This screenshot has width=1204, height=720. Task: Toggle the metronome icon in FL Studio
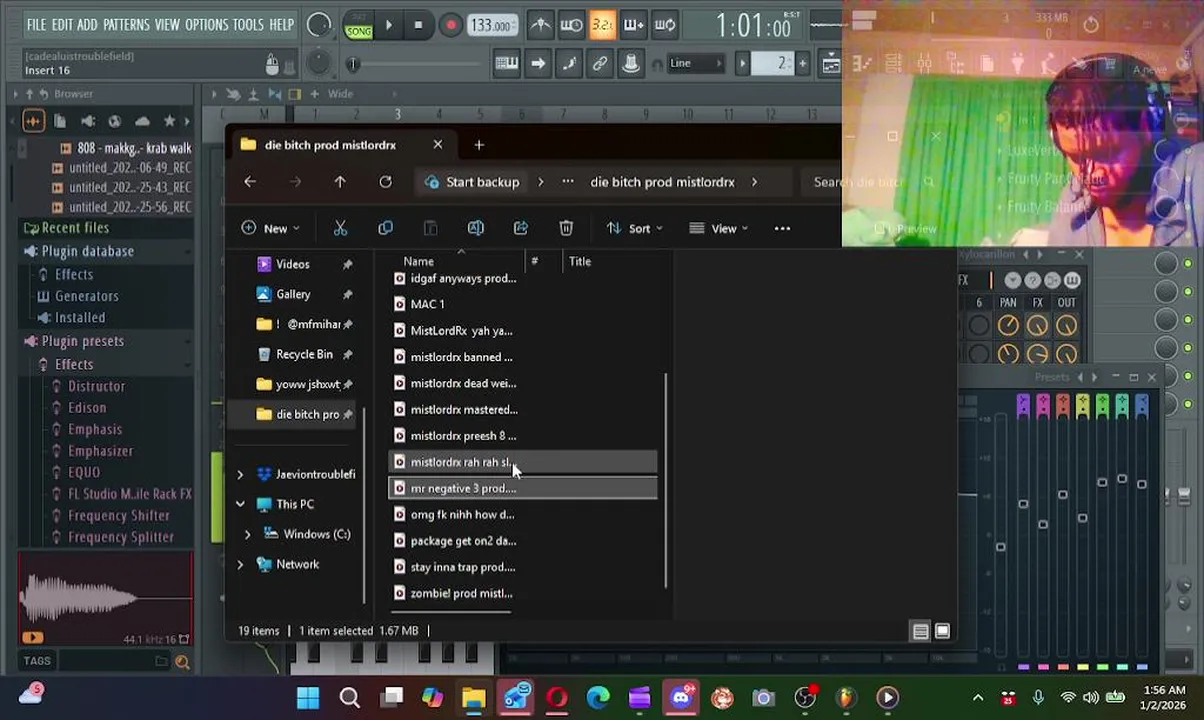(x=540, y=25)
